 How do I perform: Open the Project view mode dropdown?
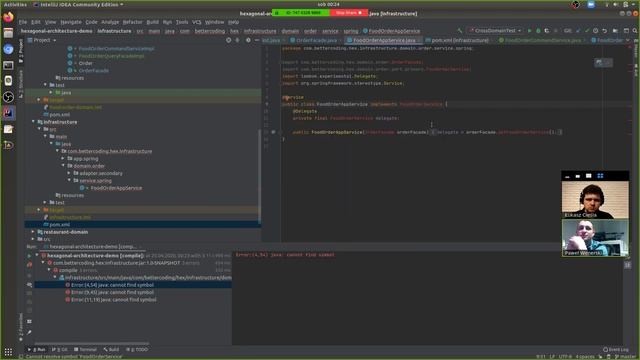42,40
